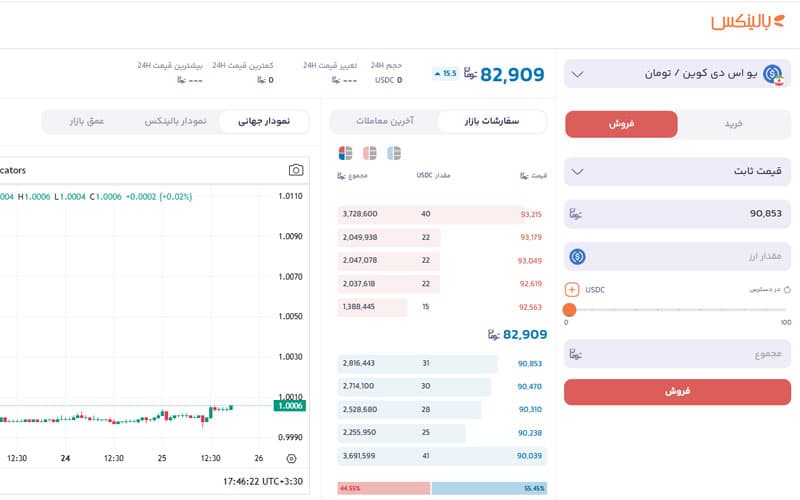
Task: Click the USDC/Toman pair flag icon
Action: click(772, 74)
